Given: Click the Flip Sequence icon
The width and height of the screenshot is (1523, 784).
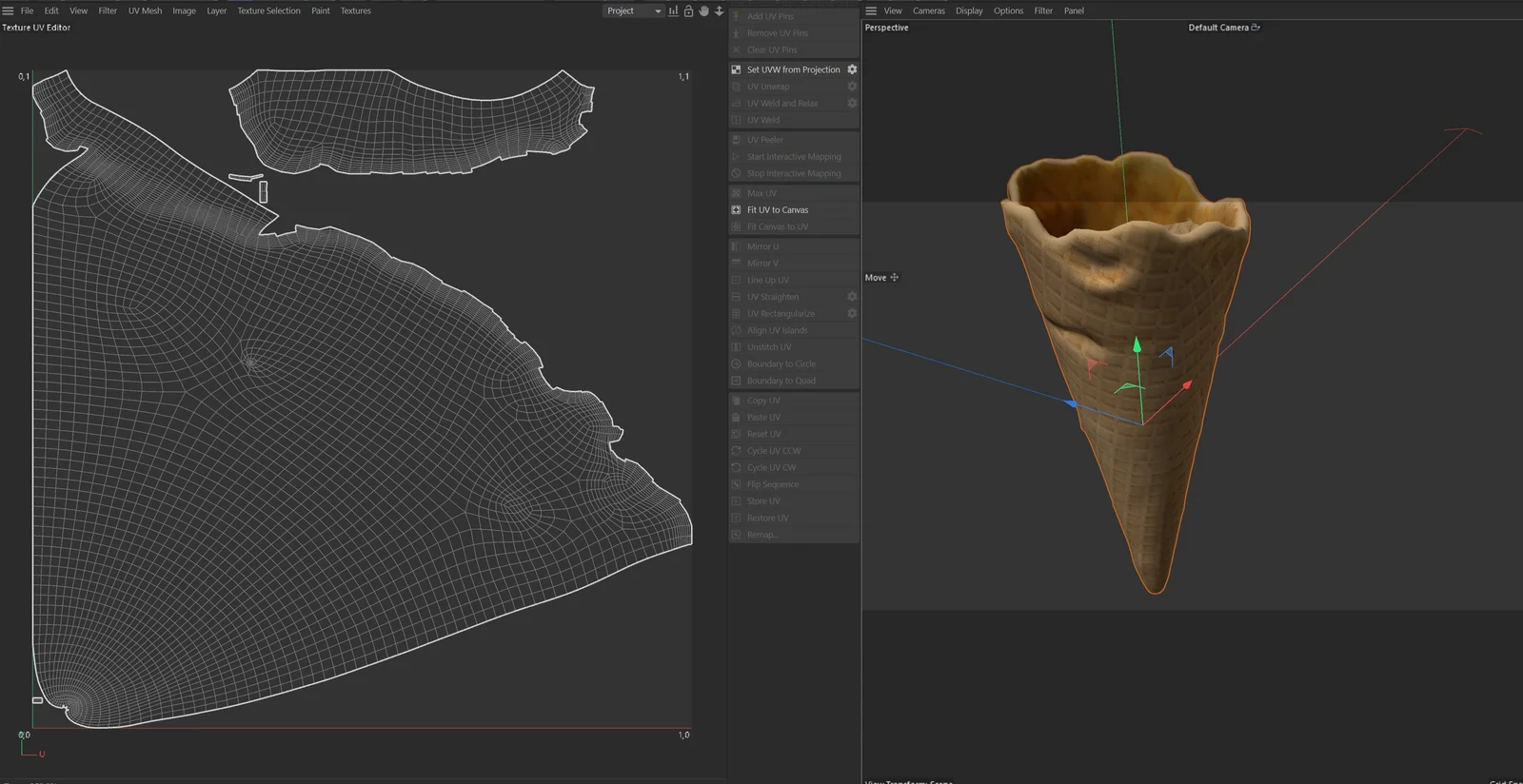Looking at the screenshot, I should (x=736, y=484).
